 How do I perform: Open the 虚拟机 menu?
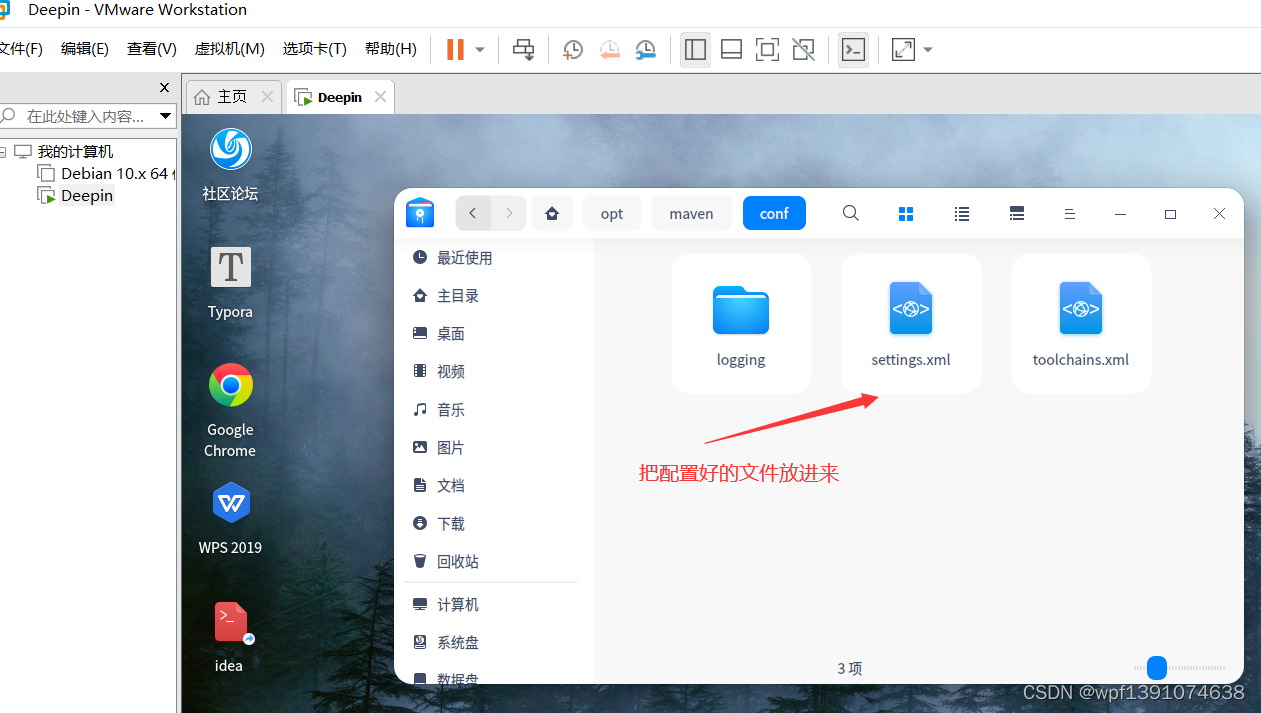tap(229, 48)
